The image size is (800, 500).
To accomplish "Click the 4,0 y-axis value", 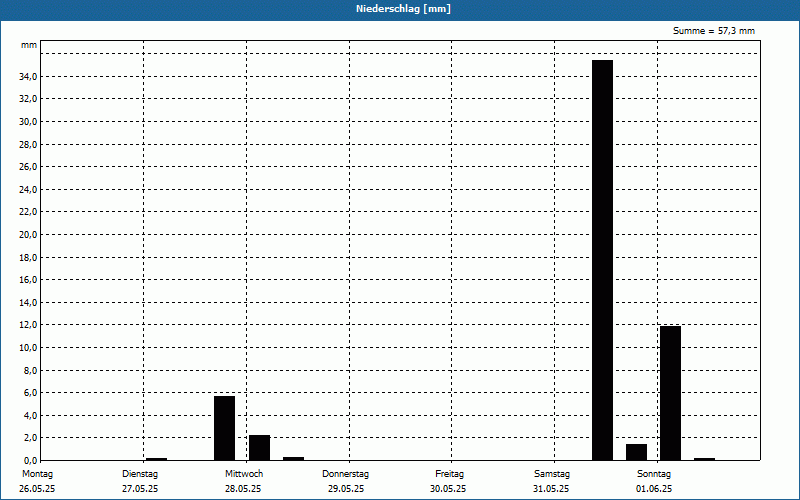I will (31, 415).
